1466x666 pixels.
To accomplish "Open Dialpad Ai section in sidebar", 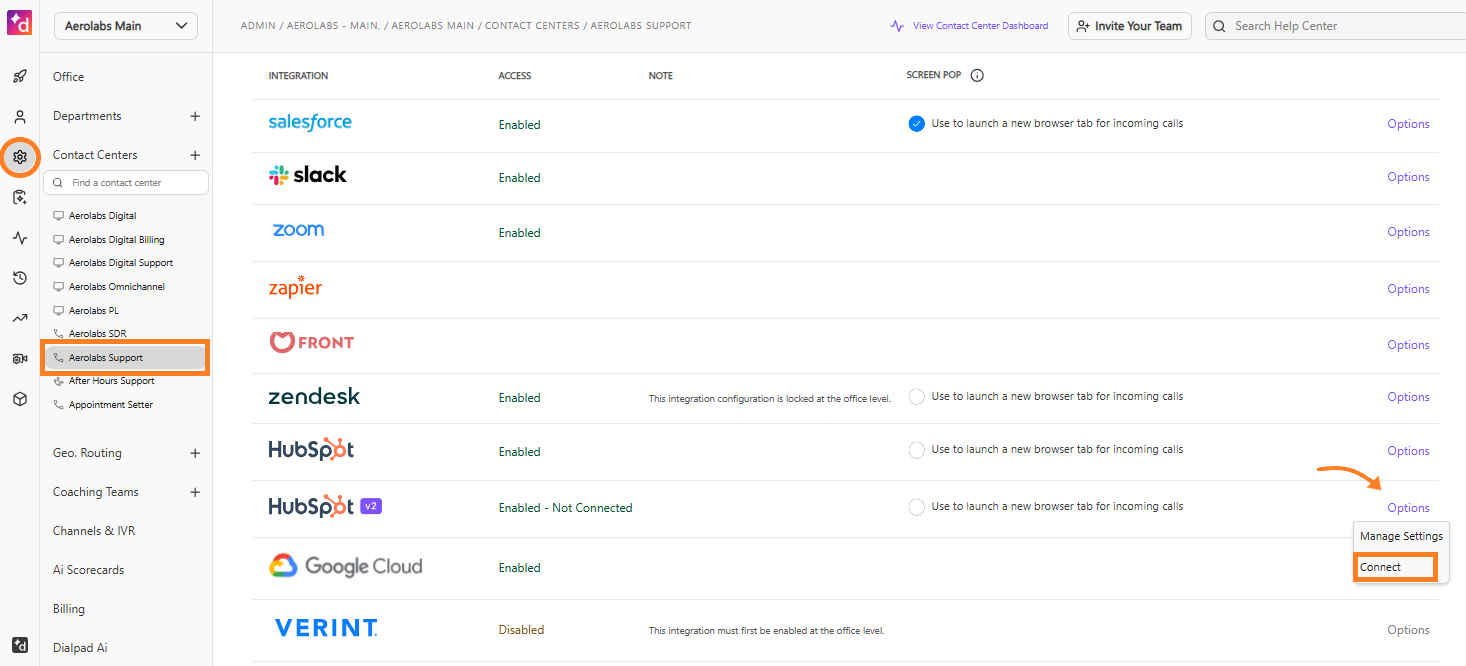I will (x=80, y=648).
